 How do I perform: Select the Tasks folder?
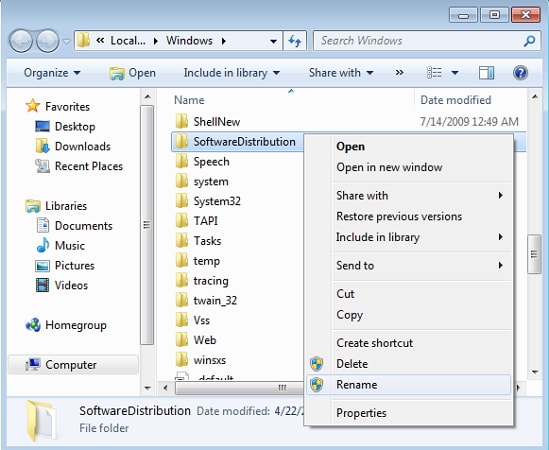pos(198,241)
